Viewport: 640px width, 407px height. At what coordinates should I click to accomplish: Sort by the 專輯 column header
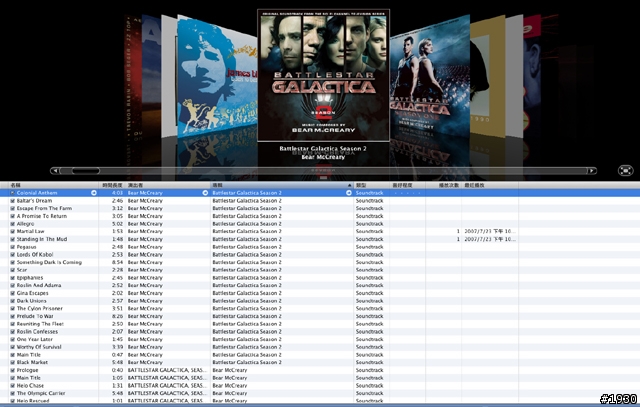coord(282,185)
